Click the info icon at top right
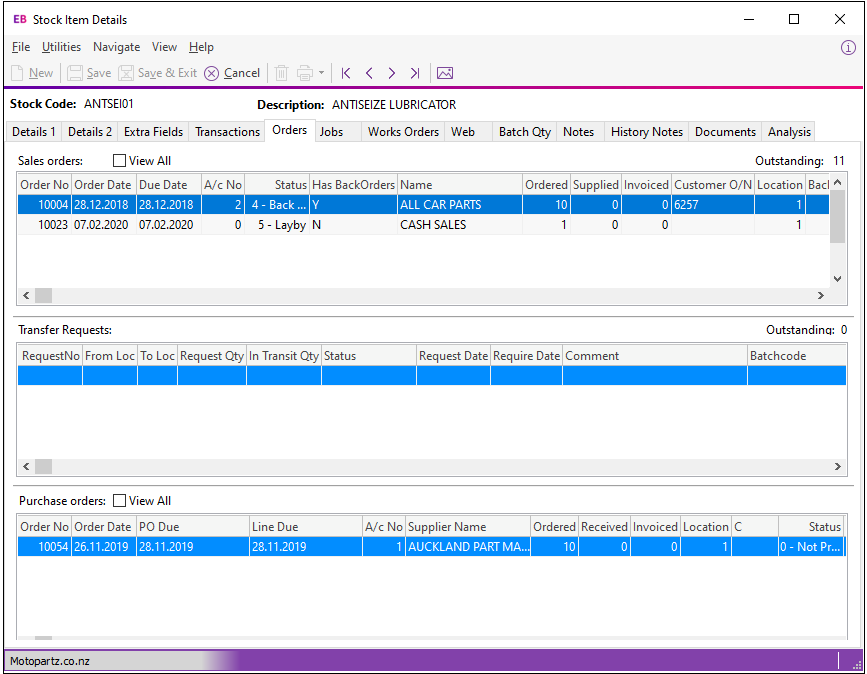 coord(848,47)
